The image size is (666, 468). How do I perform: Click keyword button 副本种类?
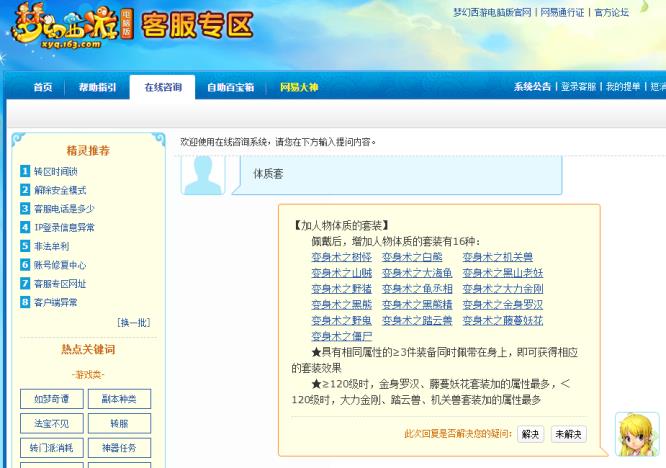click(119, 399)
